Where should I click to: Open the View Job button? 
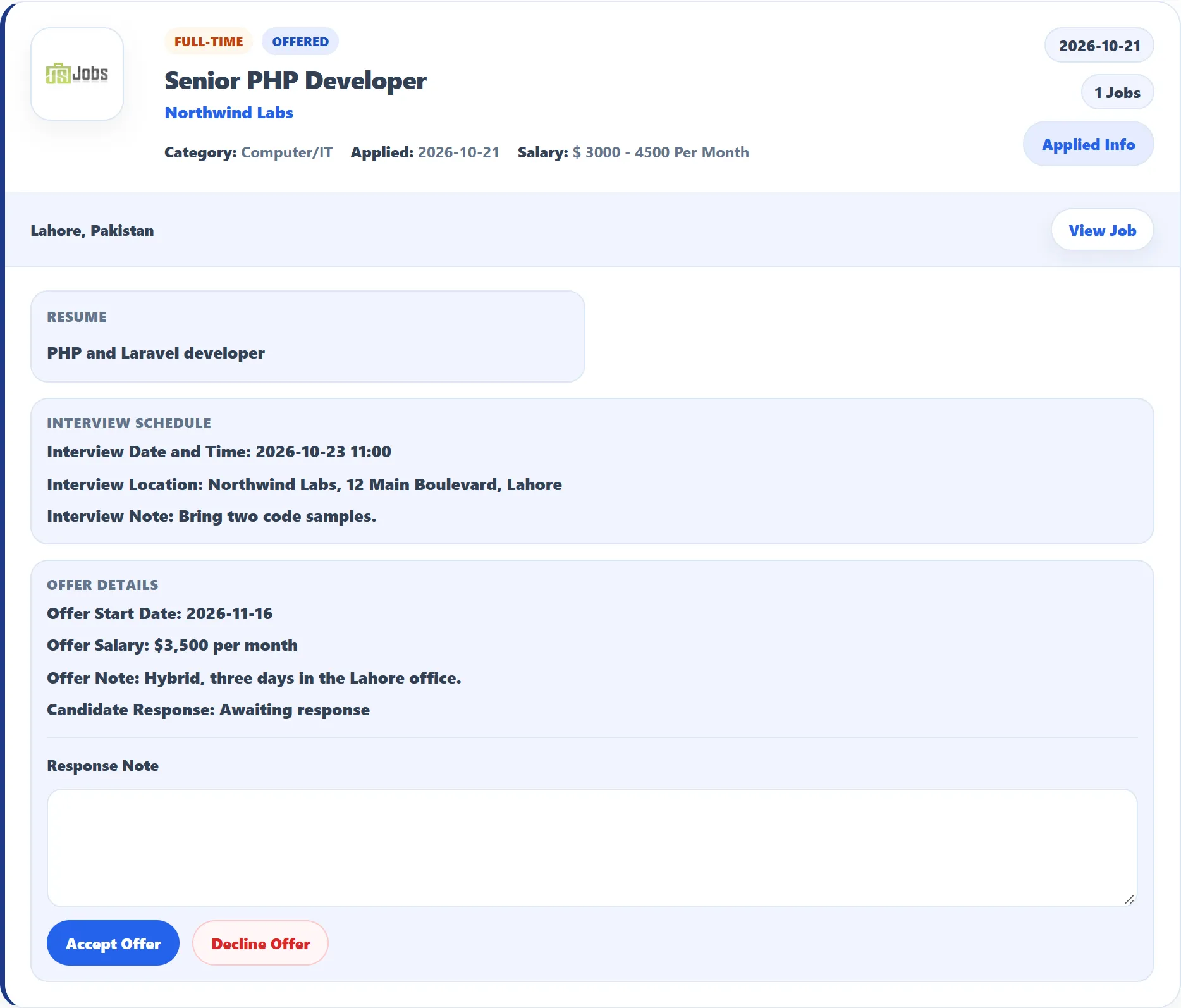1102,230
